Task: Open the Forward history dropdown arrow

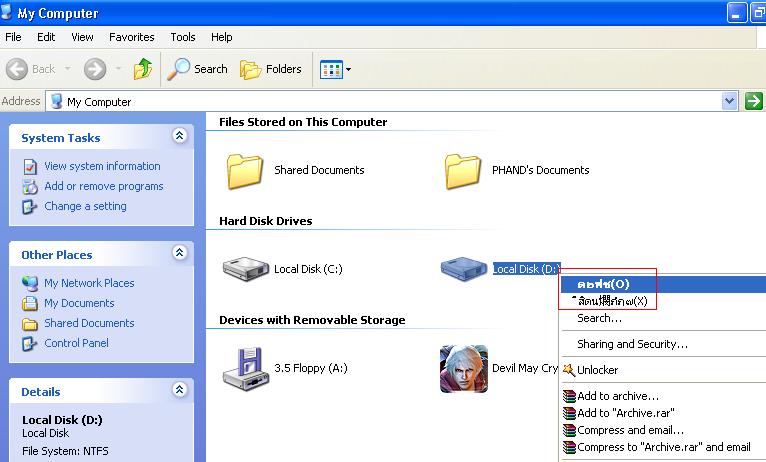Action: pos(118,69)
